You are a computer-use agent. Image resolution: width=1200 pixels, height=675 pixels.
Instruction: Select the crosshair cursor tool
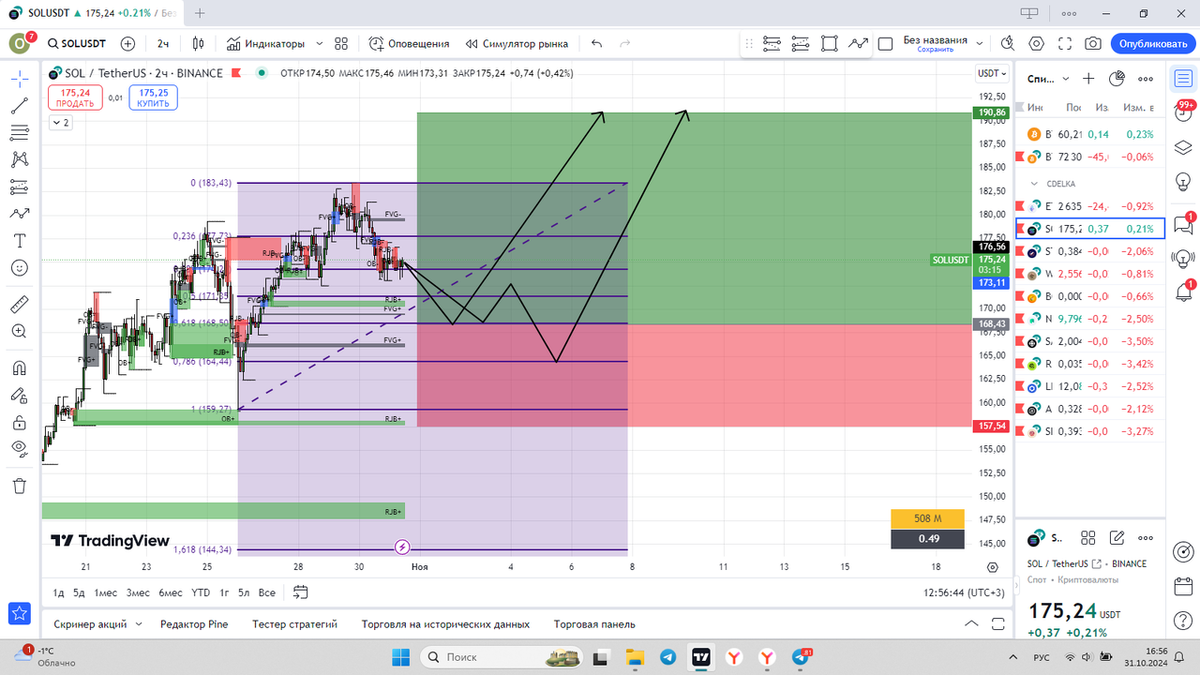point(19,78)
